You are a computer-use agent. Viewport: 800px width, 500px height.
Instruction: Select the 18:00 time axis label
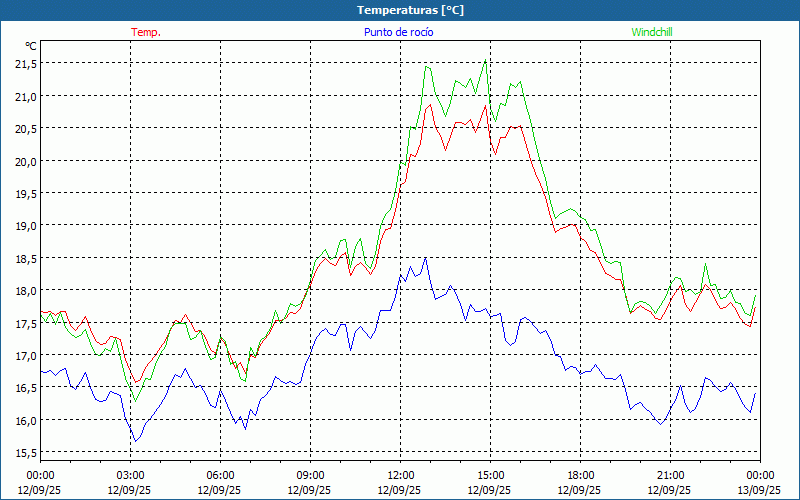[580, 475]
